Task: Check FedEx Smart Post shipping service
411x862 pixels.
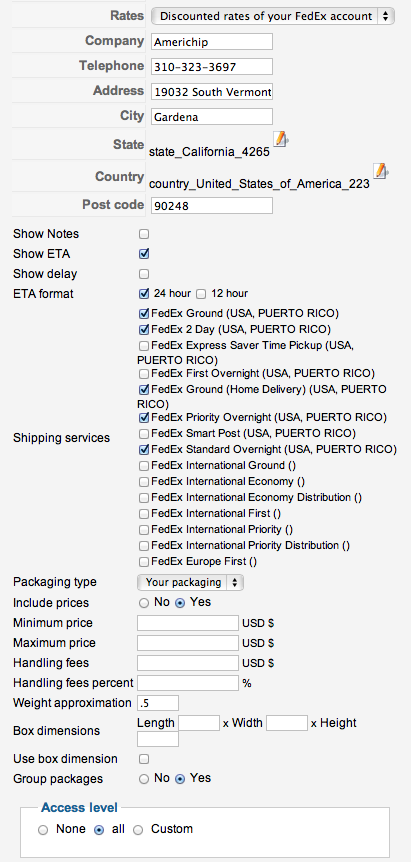Action: pos(144,433)
